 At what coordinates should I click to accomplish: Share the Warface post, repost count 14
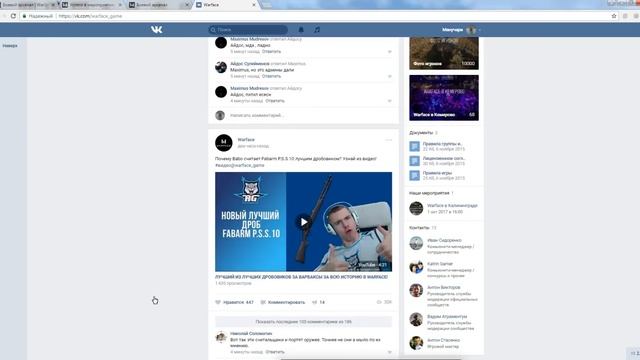click(x=318, y=302)
